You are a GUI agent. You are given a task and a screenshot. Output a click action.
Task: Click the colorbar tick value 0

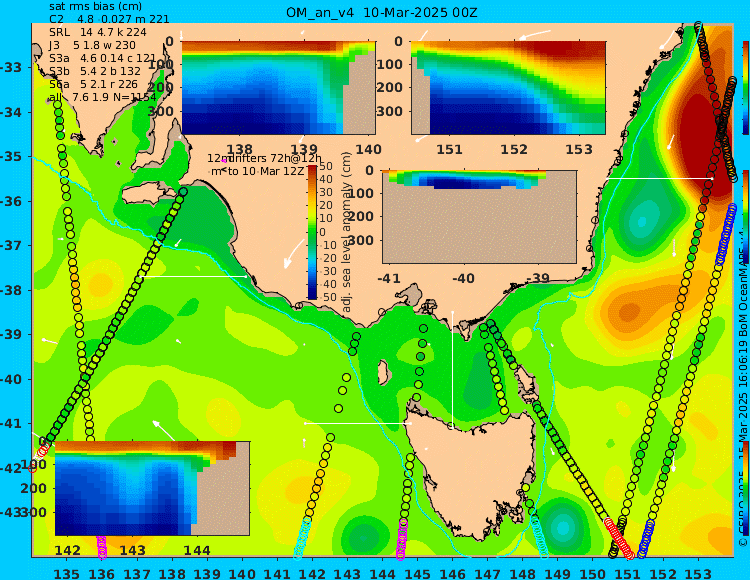(323, 232)
